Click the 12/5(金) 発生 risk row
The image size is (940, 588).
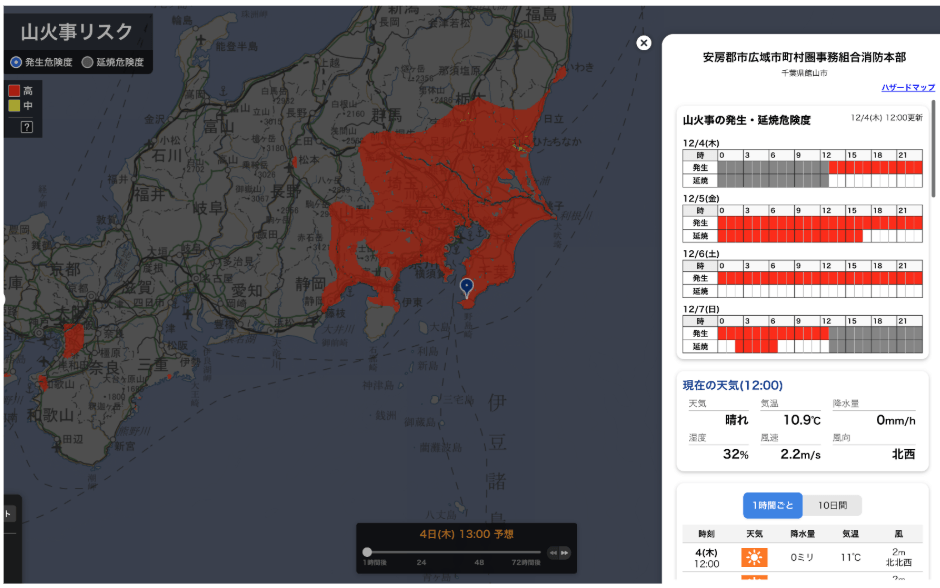coord(820,223)
